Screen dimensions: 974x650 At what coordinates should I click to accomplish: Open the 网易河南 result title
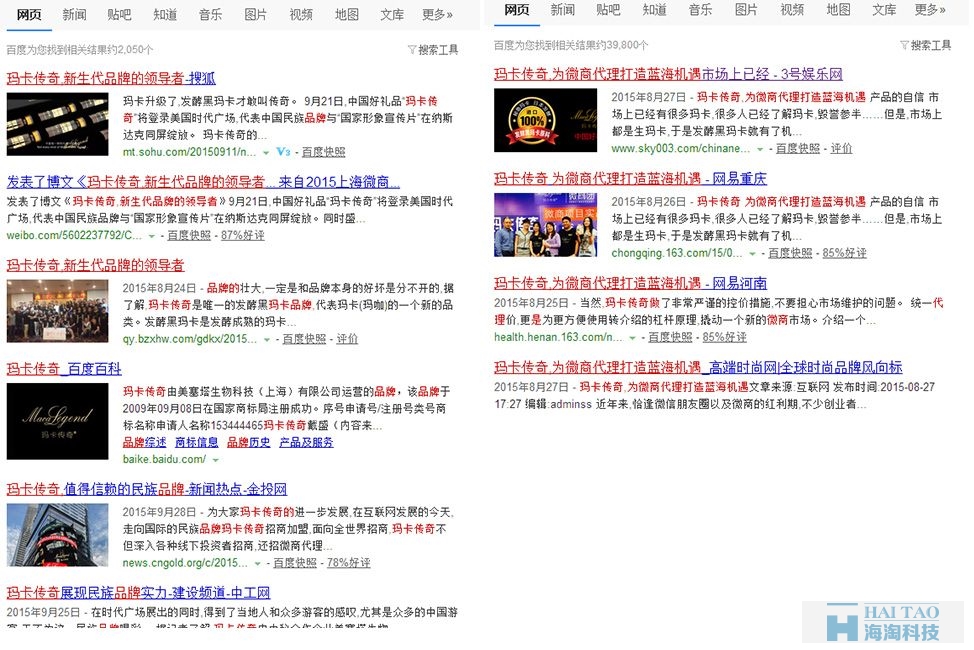[630, 283]
